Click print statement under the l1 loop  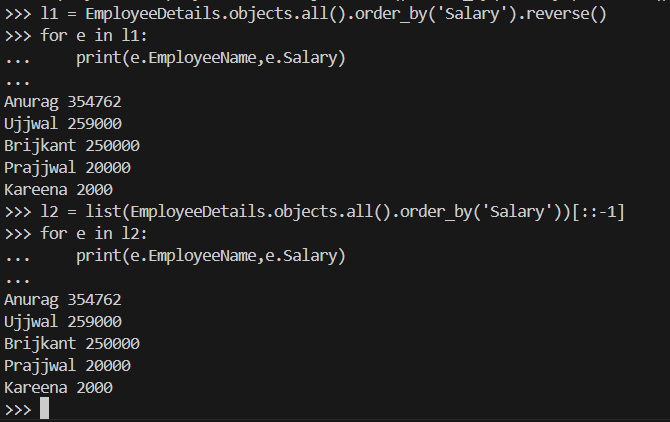210,59
